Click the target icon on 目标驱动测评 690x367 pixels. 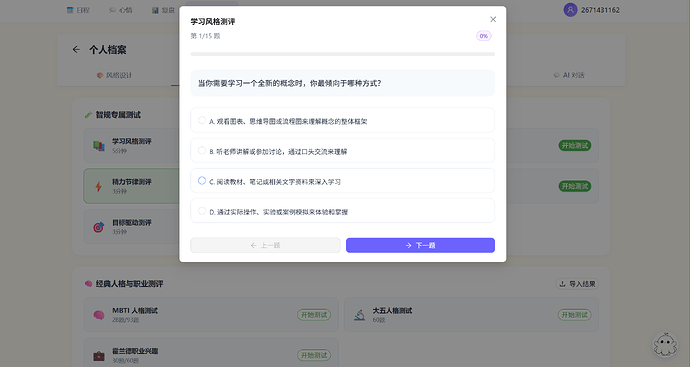tap(99, 227)
